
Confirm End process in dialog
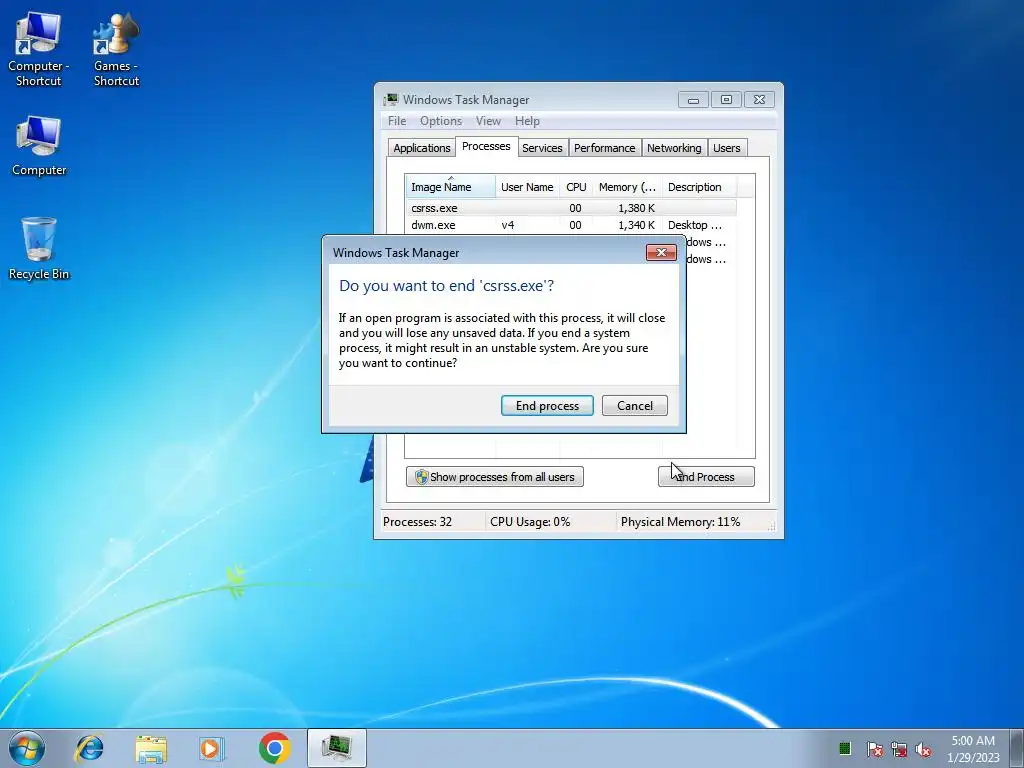coord(547,406)
